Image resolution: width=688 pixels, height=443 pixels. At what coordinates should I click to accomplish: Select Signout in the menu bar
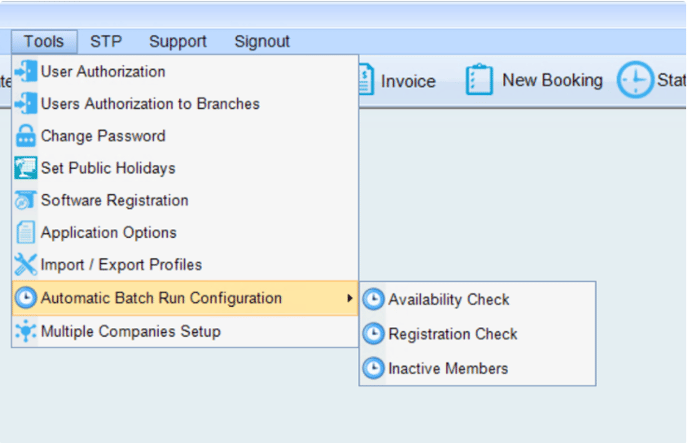(x=262, y=42)
